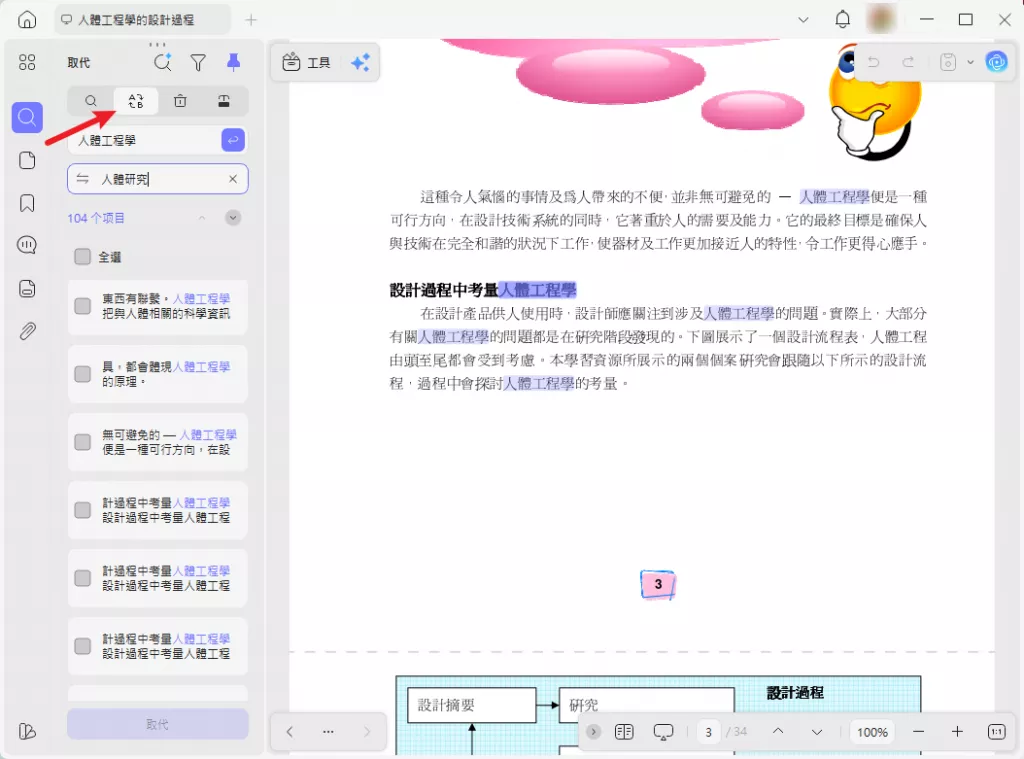
Task: Click the 取代 (Replace) button
Action: [x=157, y=723]
